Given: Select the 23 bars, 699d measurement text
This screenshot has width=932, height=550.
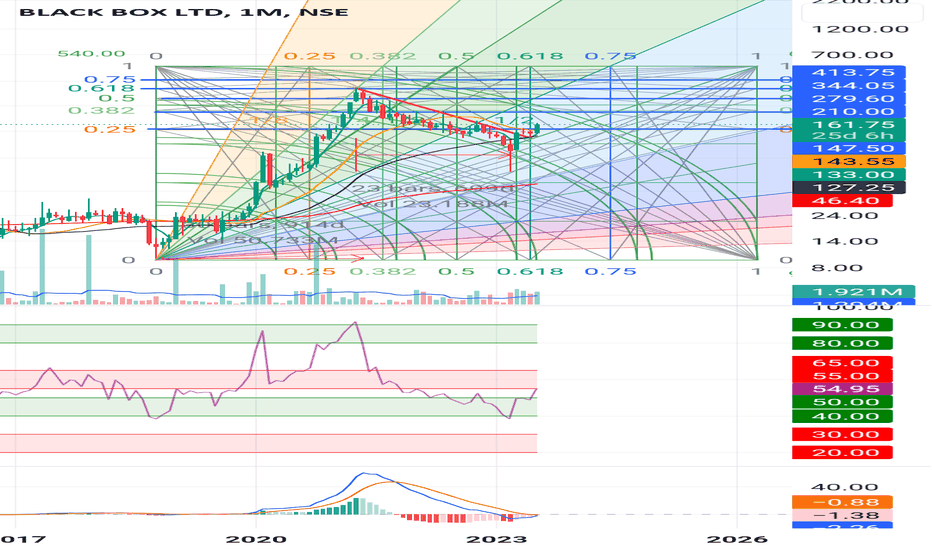Looking at the screenshot, I should tap(432, 190).
